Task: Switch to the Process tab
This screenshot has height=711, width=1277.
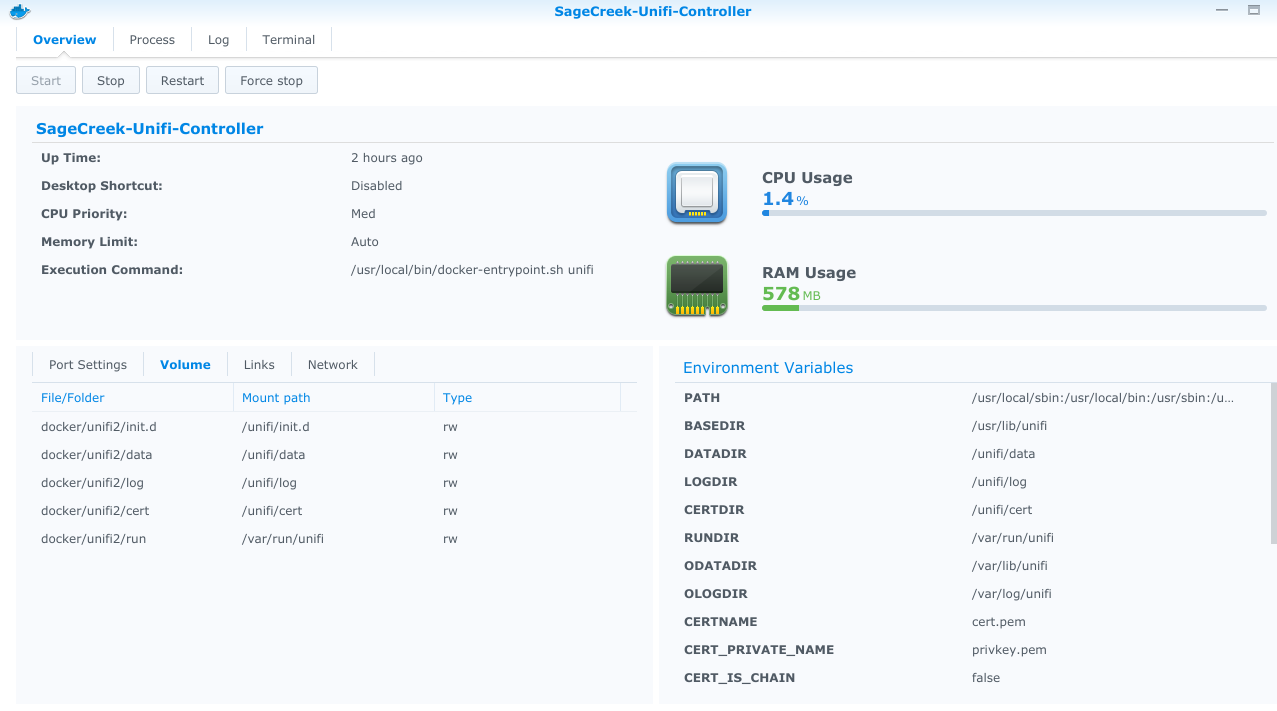Action: point(151,39)
